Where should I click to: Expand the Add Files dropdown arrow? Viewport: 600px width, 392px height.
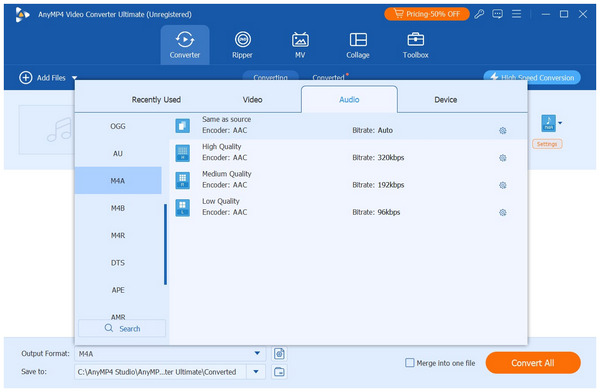point(74,78)
